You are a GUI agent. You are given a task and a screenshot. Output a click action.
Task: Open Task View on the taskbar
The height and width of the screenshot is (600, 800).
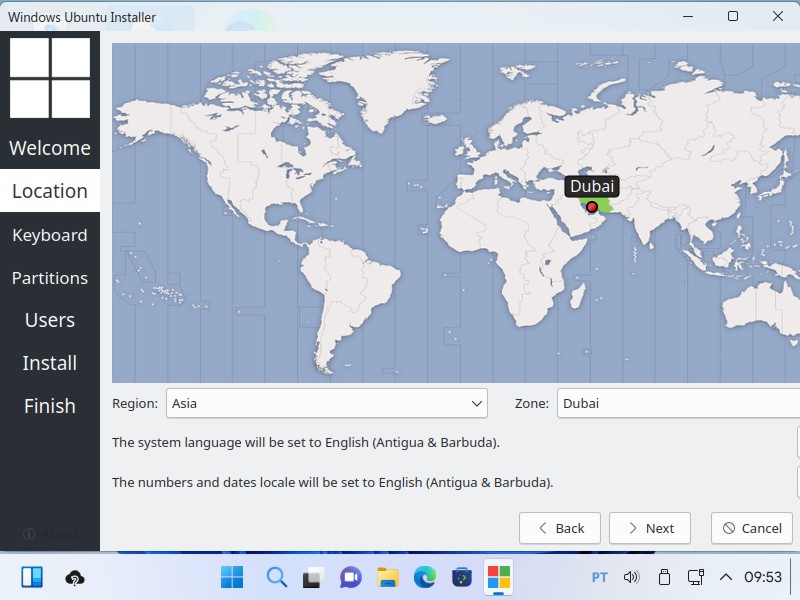[x=313, y=578]
